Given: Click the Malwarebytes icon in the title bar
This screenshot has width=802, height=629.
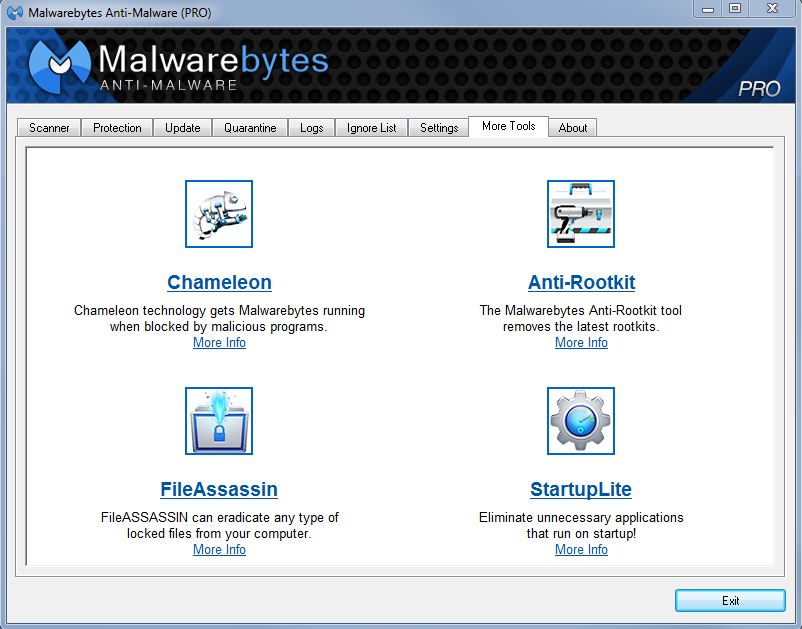Looking at the screenshot, I should point(15,12).
